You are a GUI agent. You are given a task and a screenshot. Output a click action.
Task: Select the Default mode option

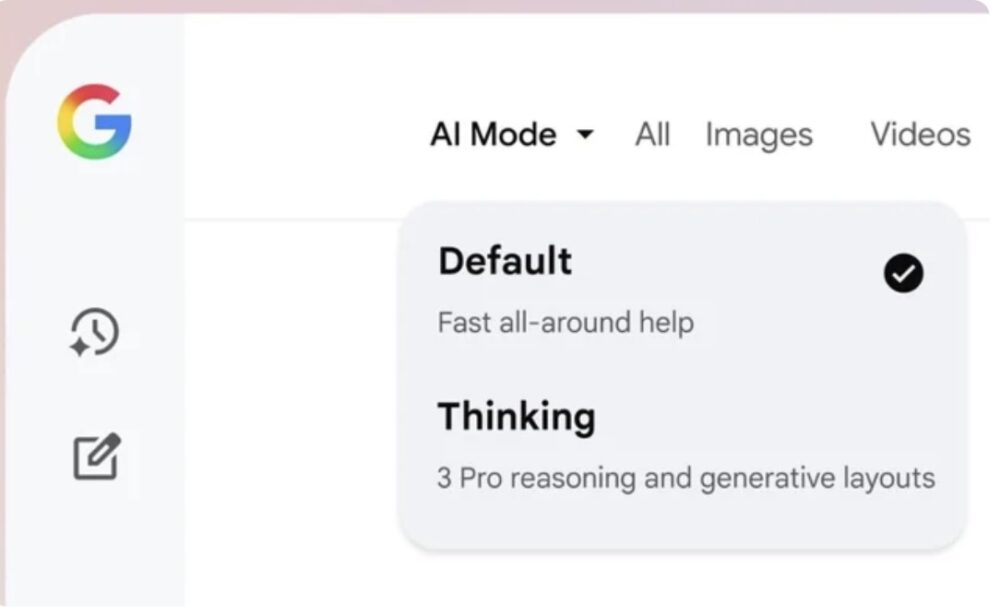click(505, 262)
